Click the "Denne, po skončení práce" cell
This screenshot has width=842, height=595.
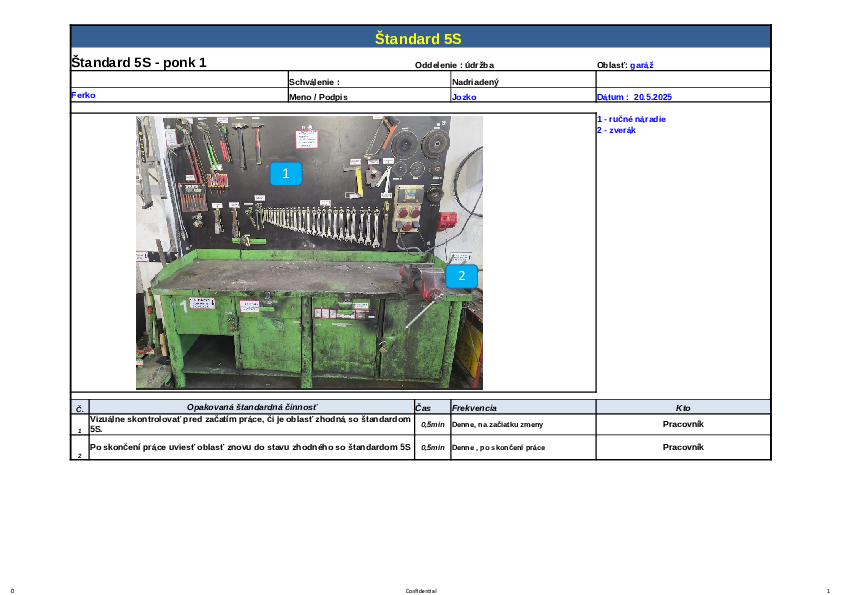498,448
